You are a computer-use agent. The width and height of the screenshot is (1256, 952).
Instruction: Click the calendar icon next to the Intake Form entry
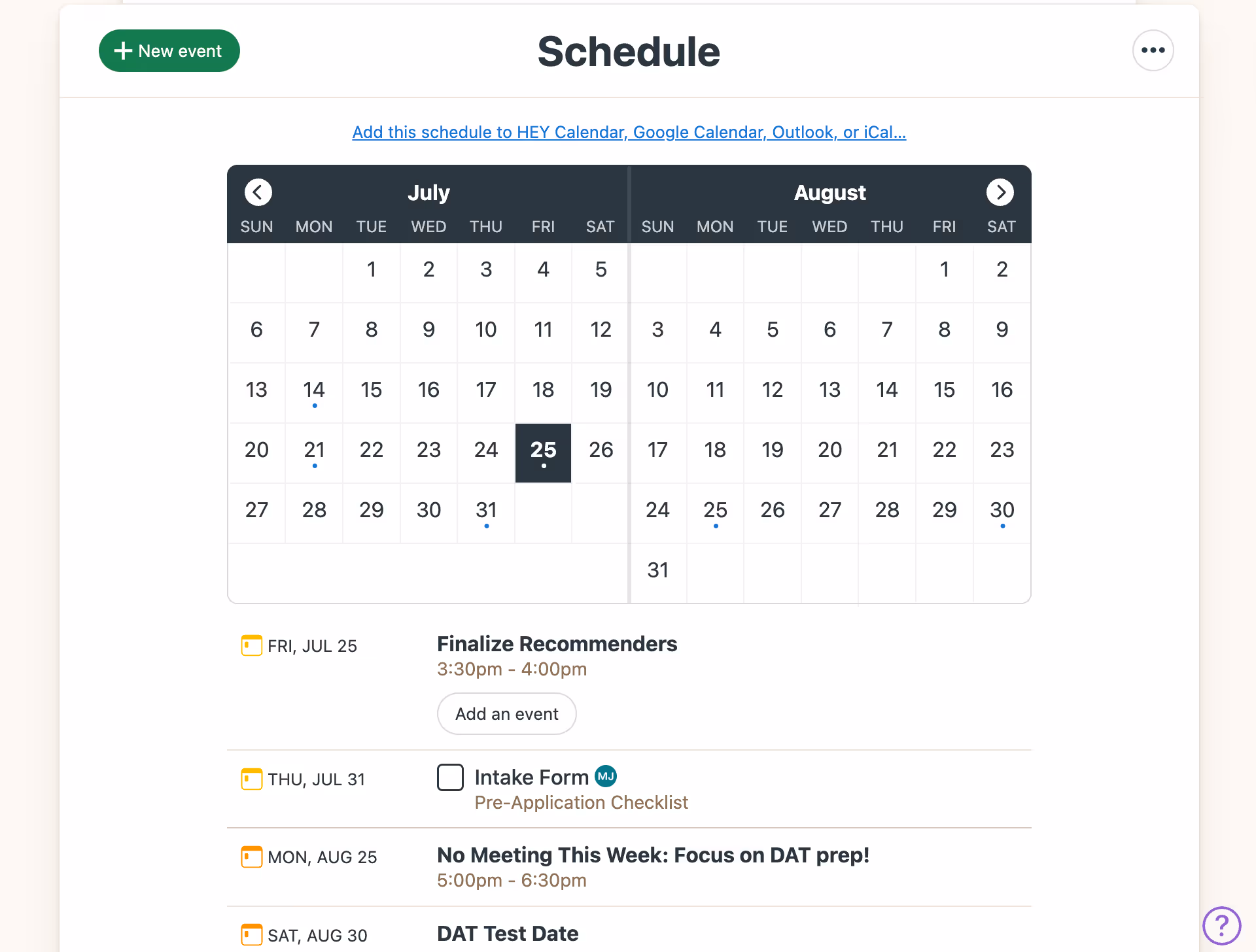[x=251, y=779]
